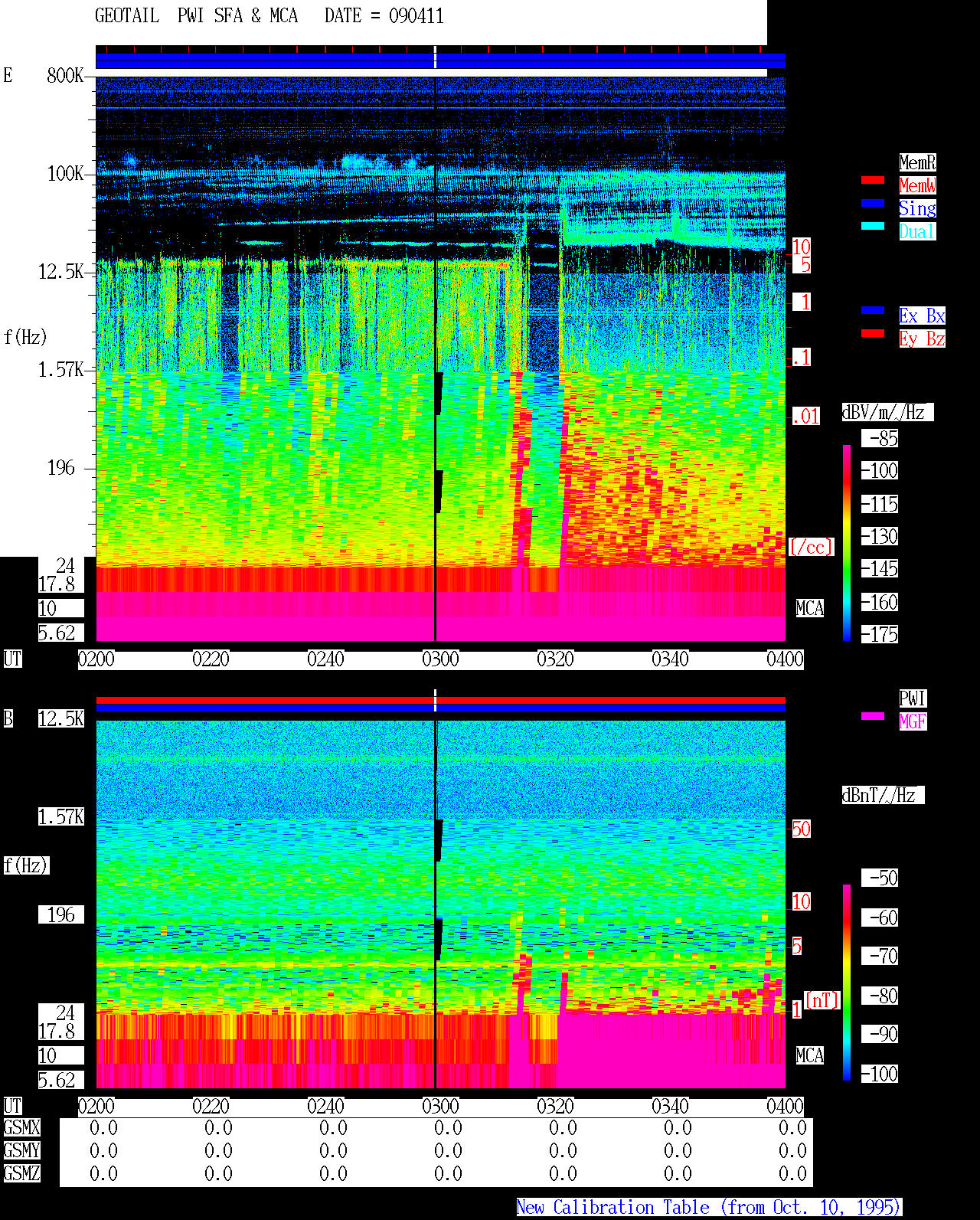The width and height of the screenshot is (980, 1220).
Task: Click the f(Hz) axis label of the B panel
Action: [26, 865]
